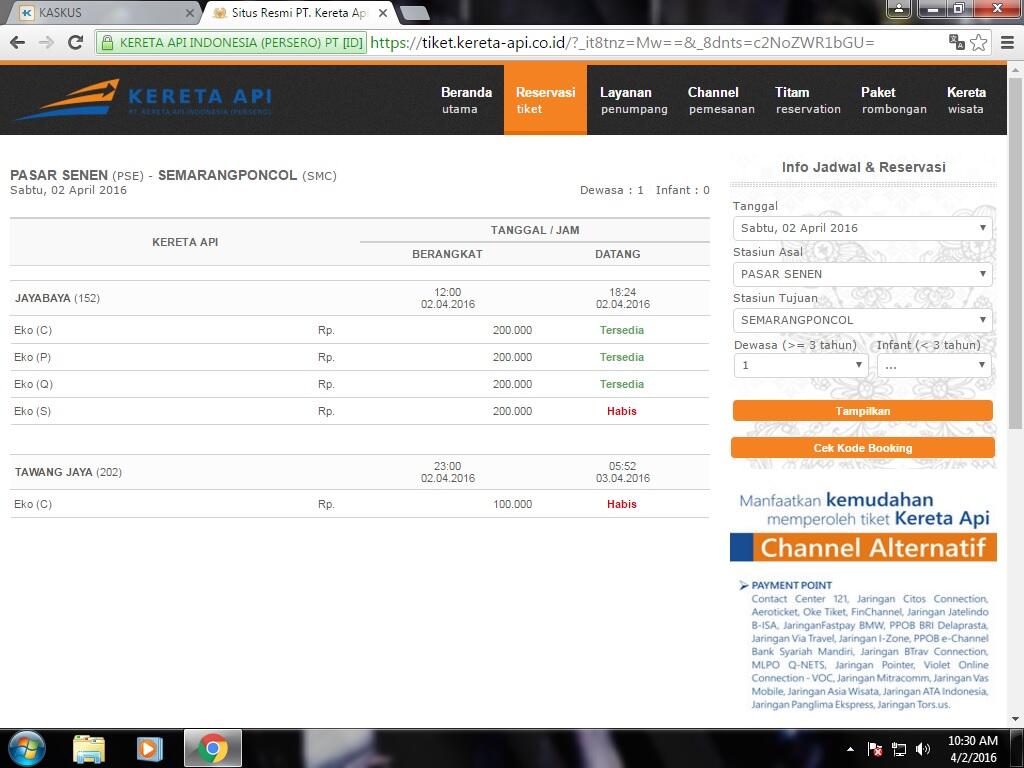Open the Channel pemesanan menu
The image size is (1024, 768).
point(721,100)
